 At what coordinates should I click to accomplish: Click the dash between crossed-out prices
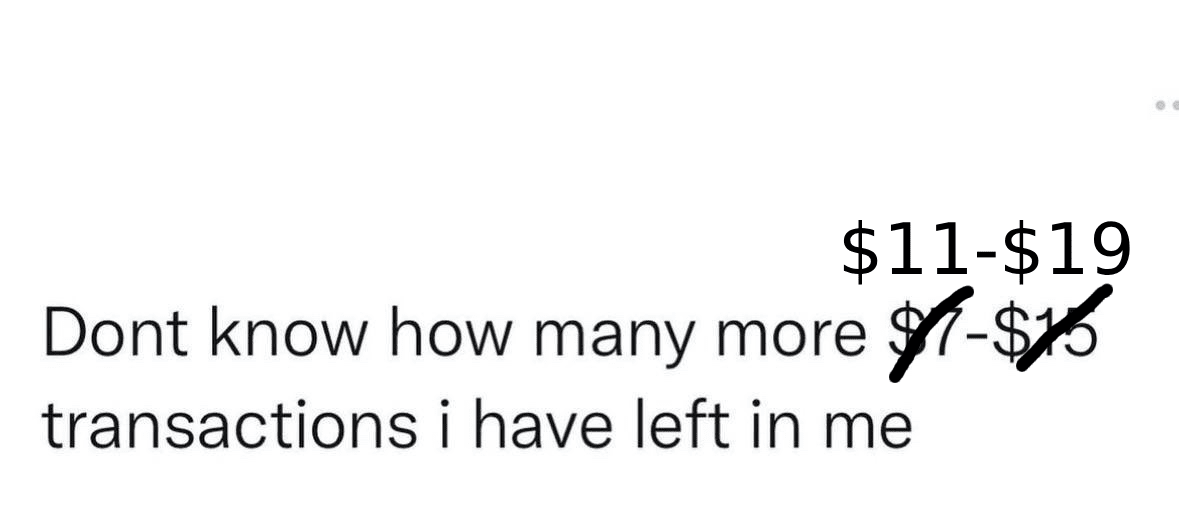tap(977, 338)
